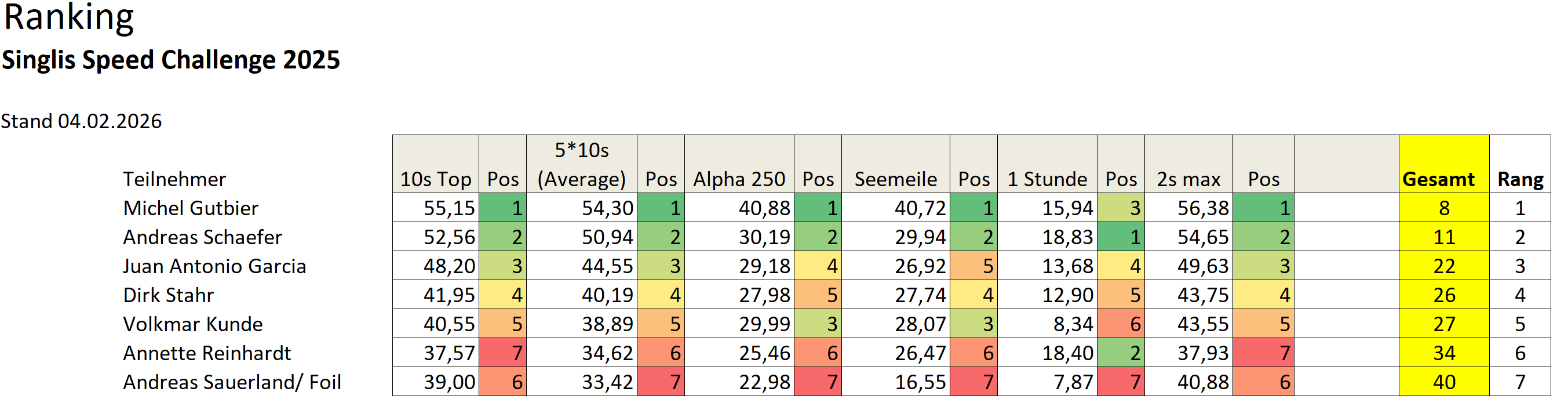This screenshot has height=417, width=1568.
Task: Click the Teilnehmer header label
Action: 174,179
